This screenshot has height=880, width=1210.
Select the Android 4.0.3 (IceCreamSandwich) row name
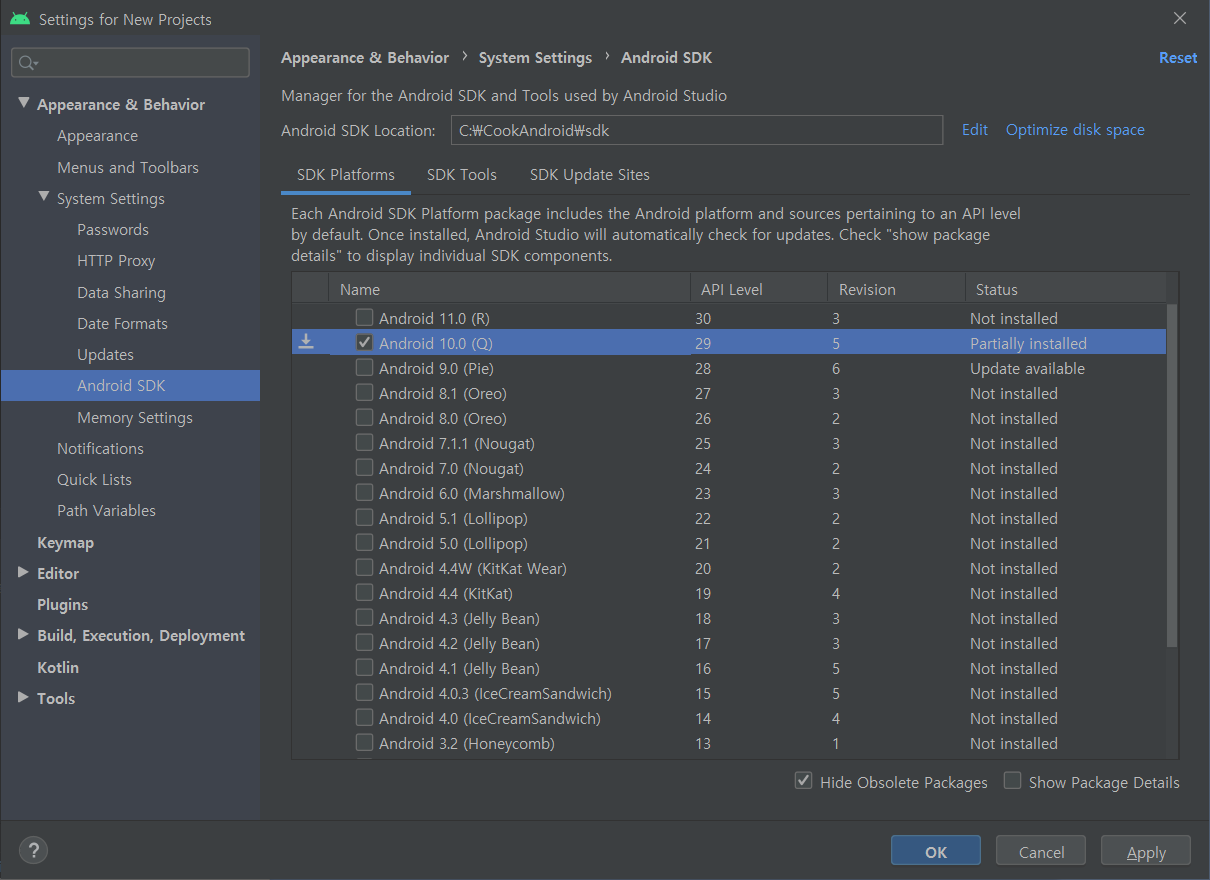click(x=495, y=693)
